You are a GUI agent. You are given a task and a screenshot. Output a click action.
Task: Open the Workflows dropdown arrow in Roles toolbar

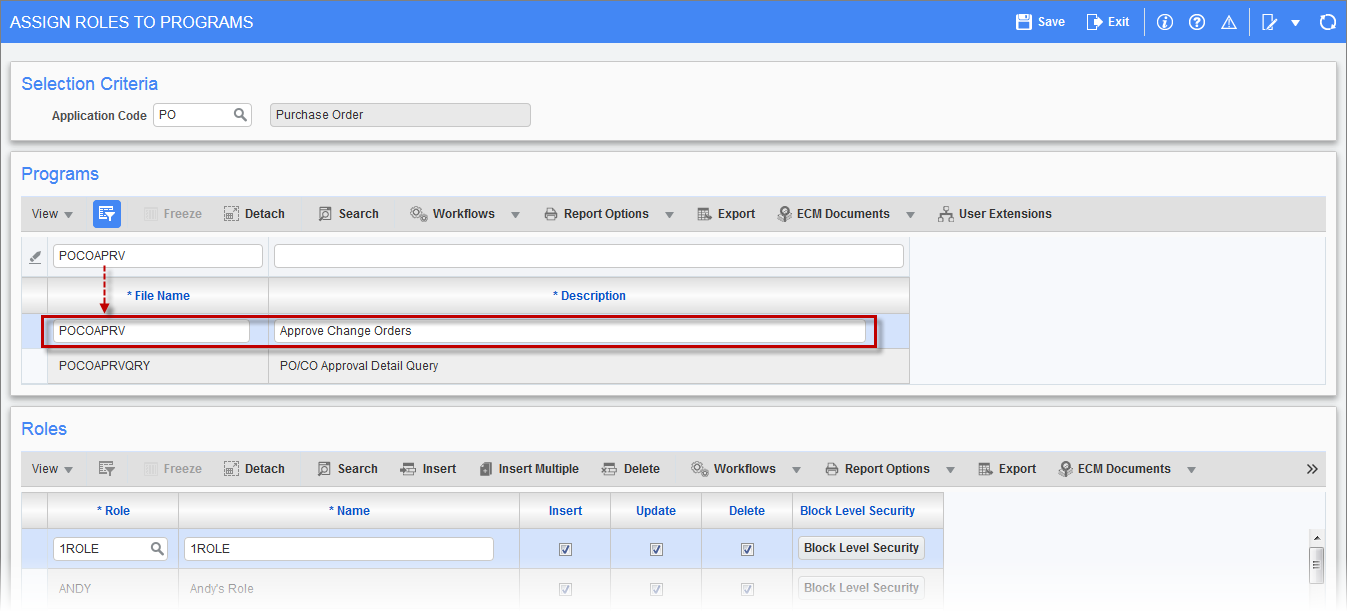797,468
